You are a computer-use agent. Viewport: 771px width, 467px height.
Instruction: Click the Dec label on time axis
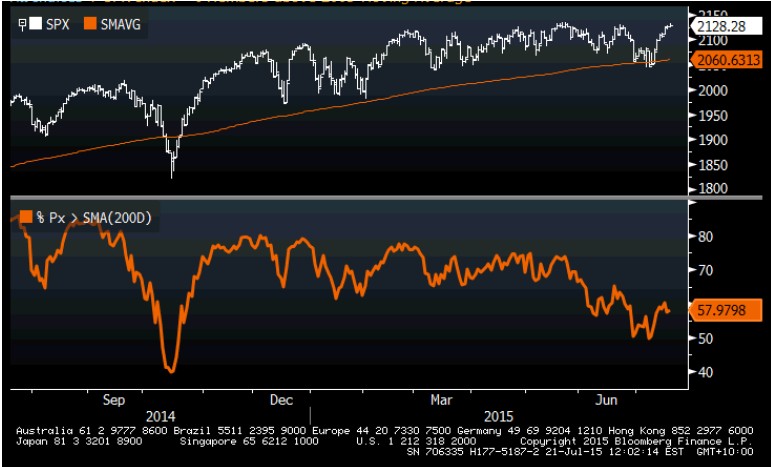tap(281, 400)
